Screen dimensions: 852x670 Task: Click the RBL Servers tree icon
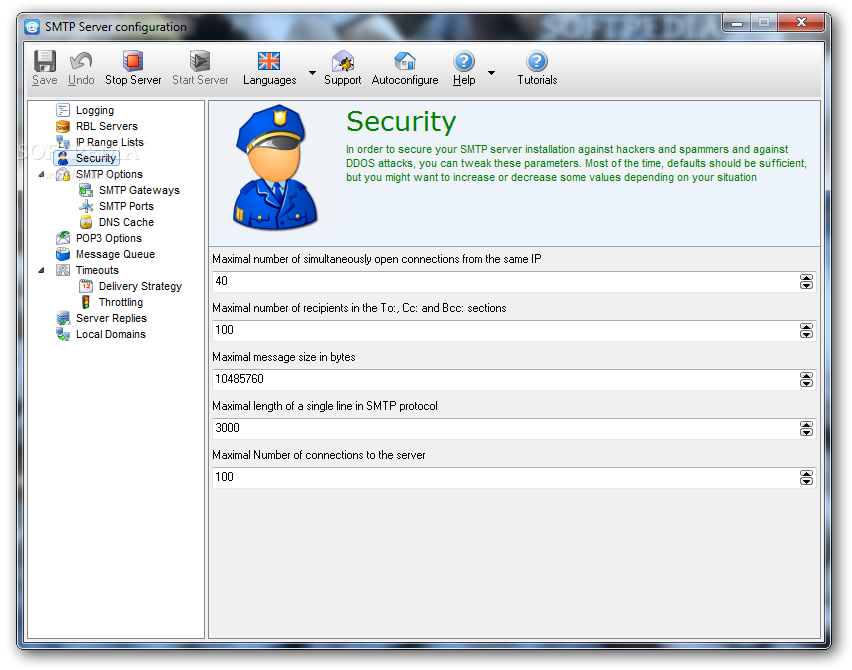(x=63, y=127)
